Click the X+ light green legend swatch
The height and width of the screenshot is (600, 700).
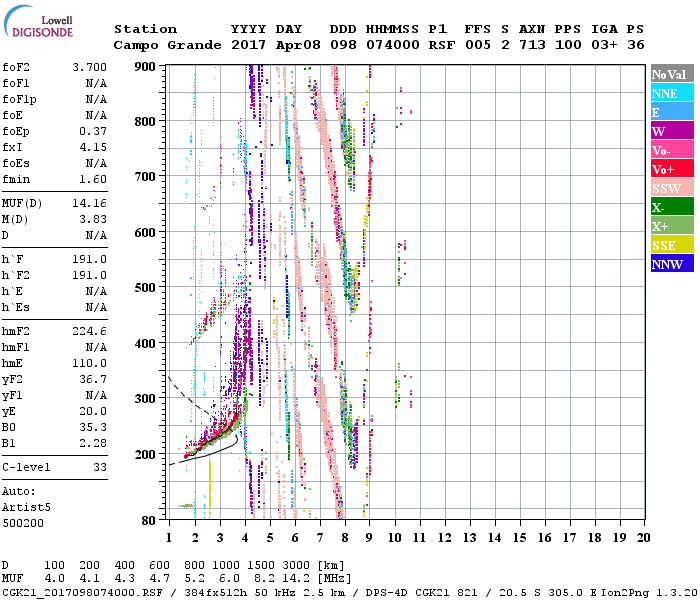671,226
